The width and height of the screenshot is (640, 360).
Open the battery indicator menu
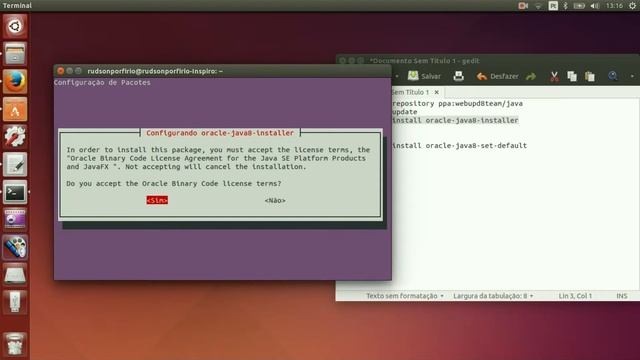(x=579, y=6)
